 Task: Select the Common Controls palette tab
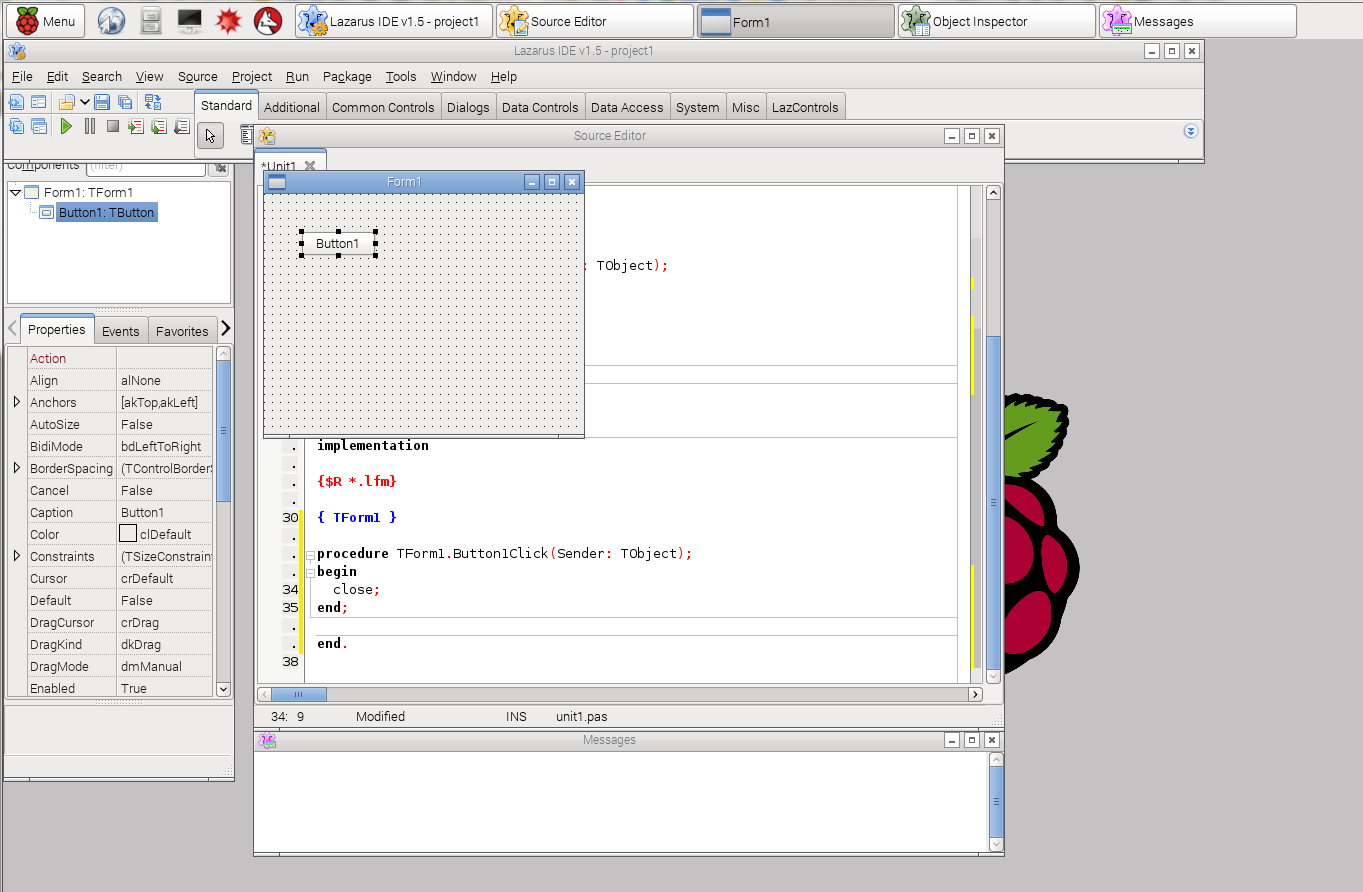click(x=383, y=107)
